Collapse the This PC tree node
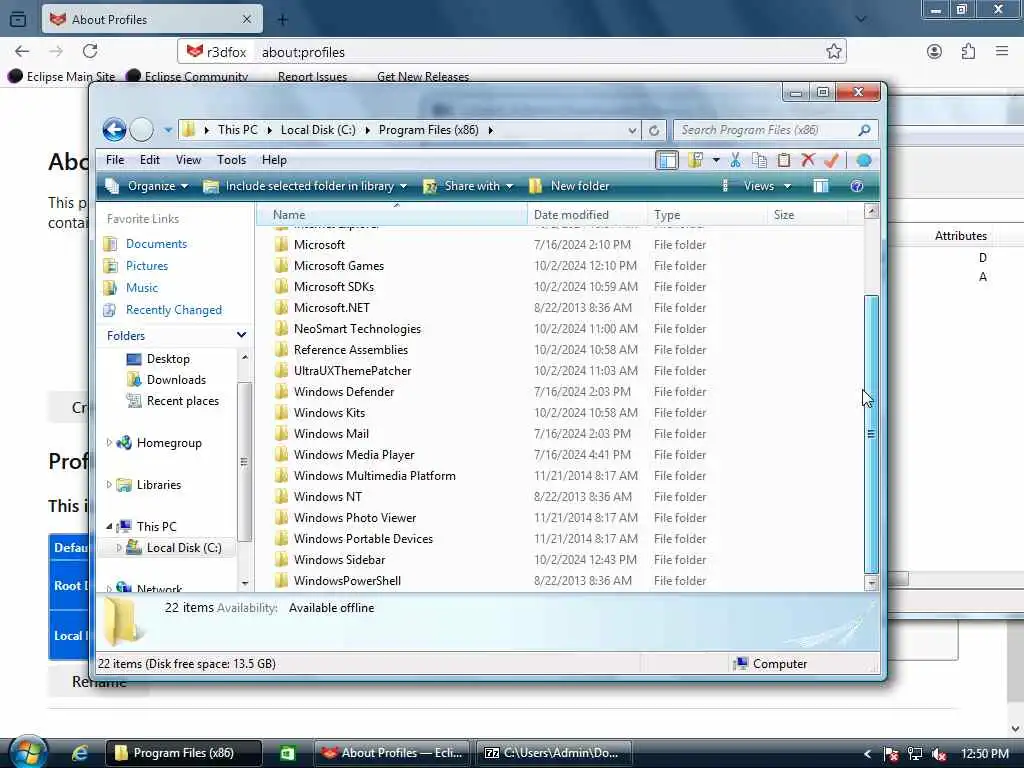This screenshot has height=768, width=1024. pyautogui.click(x=109, y=526)
